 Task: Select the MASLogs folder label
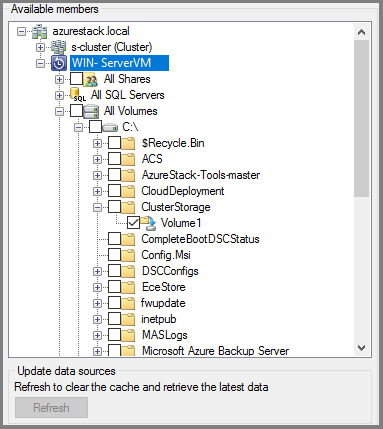pos(165,335)
